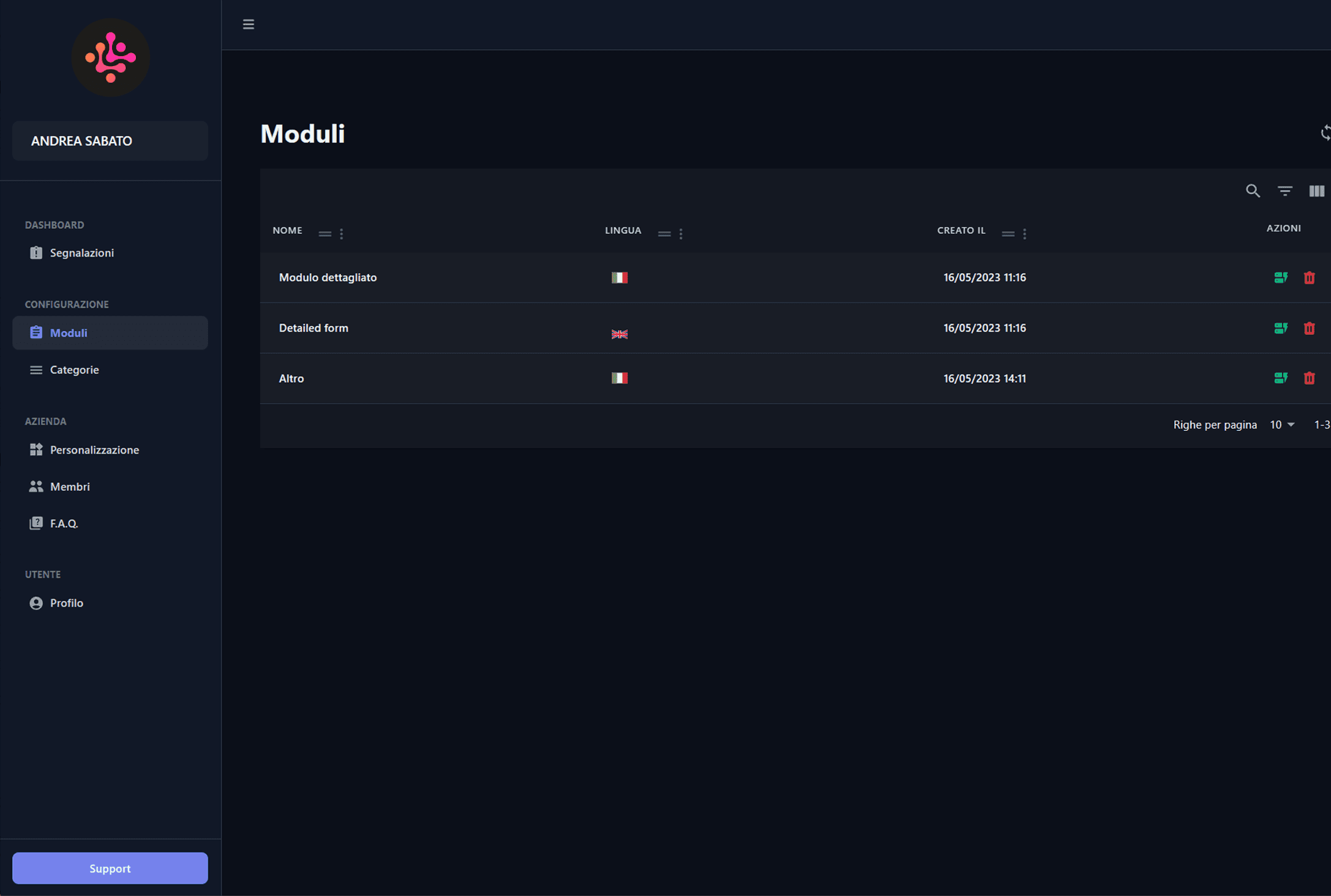
Task: Edit the Altro form entry
Action: (x=1280, y=378)
